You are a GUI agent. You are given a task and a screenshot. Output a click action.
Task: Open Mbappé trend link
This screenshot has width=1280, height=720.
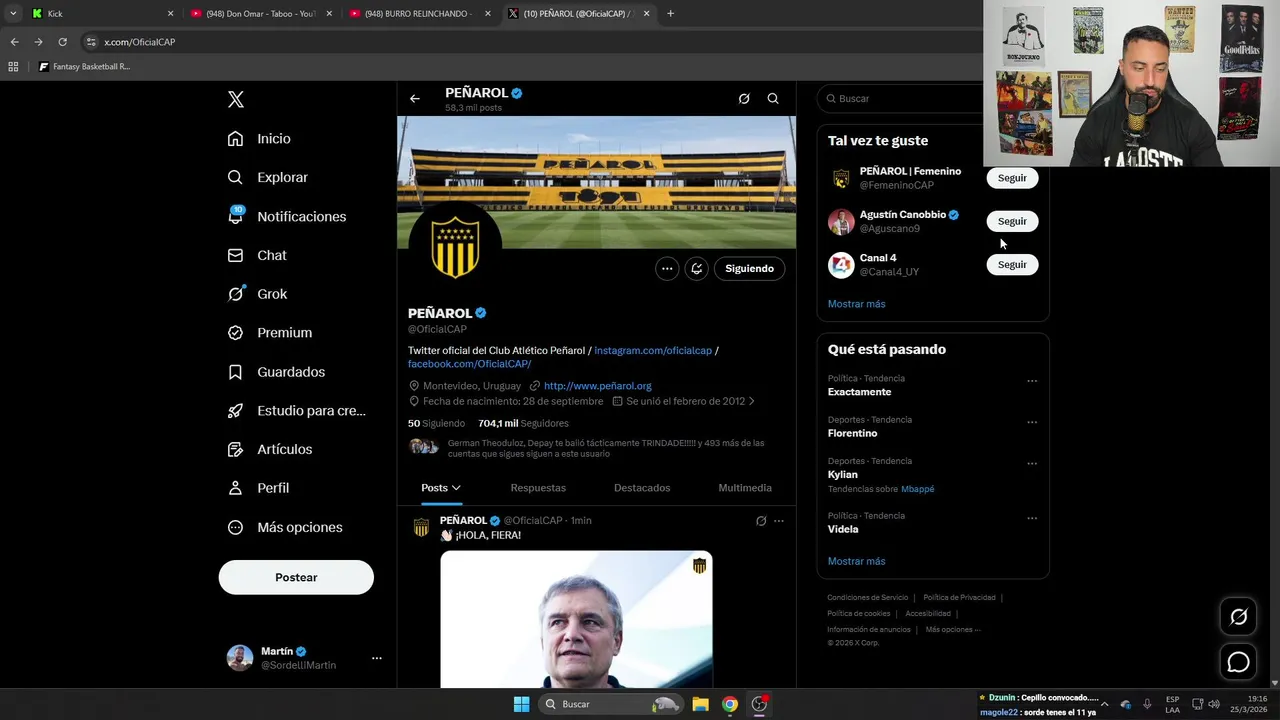pos(918,489)
